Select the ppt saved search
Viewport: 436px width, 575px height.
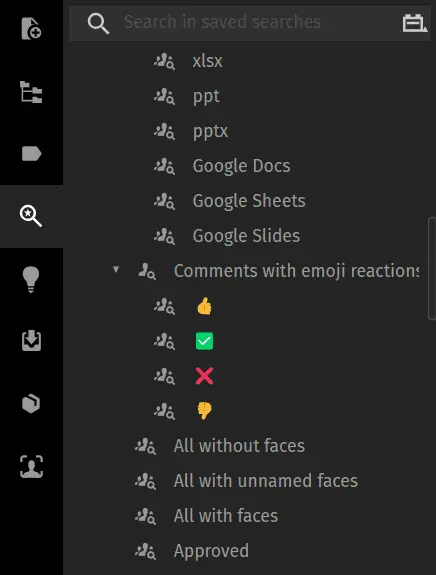(206, 96)
